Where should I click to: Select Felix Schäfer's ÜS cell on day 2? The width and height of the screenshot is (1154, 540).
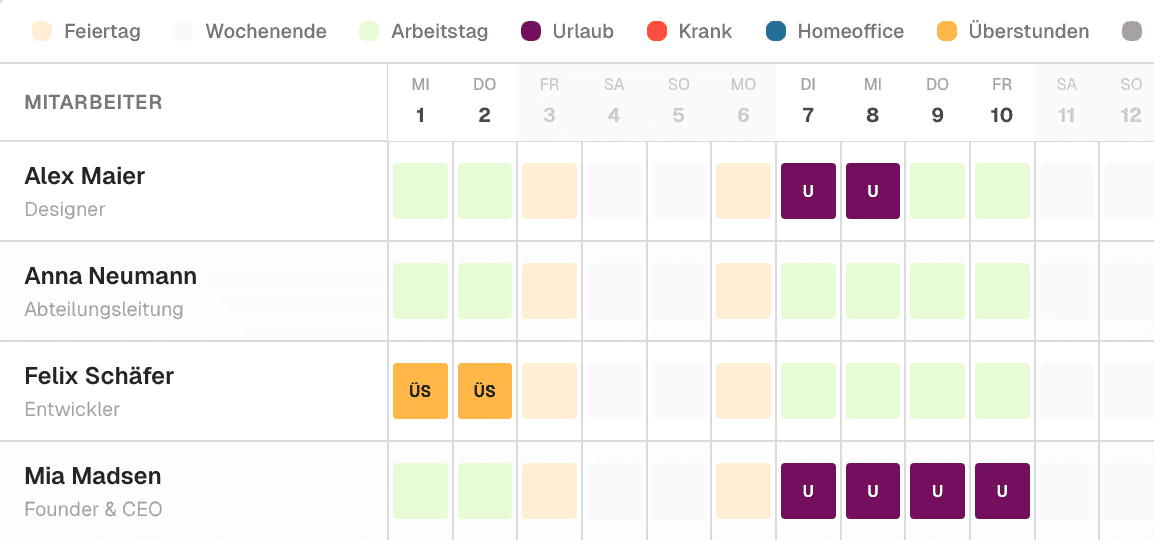tap(485, 391)
